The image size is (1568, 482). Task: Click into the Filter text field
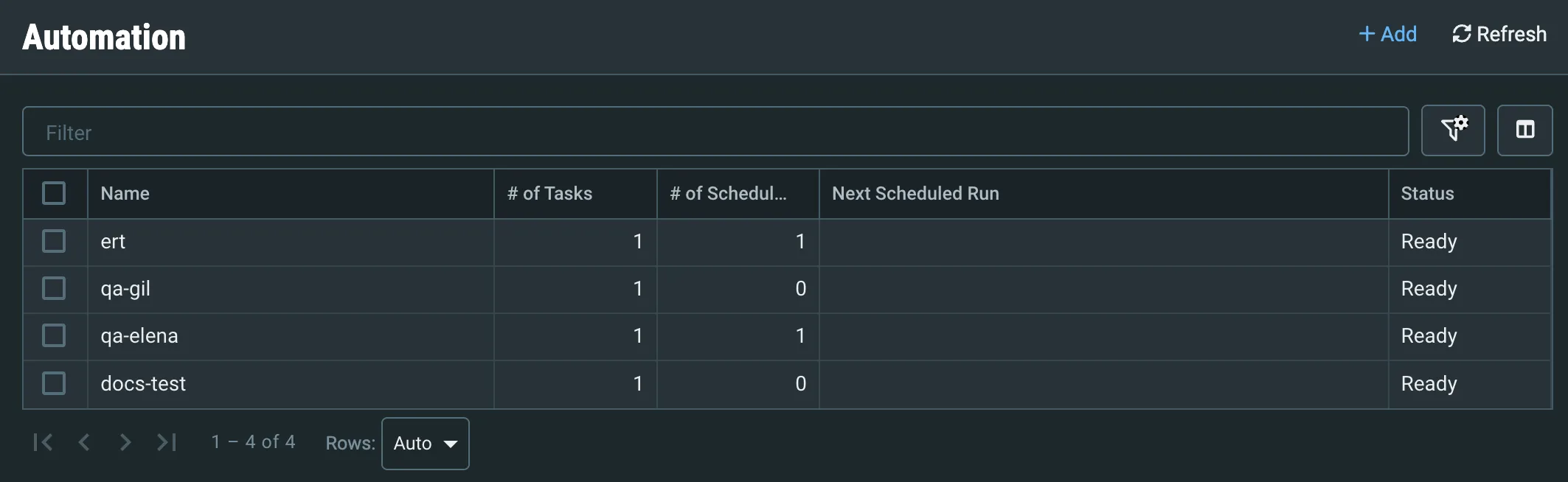point(715,131)
